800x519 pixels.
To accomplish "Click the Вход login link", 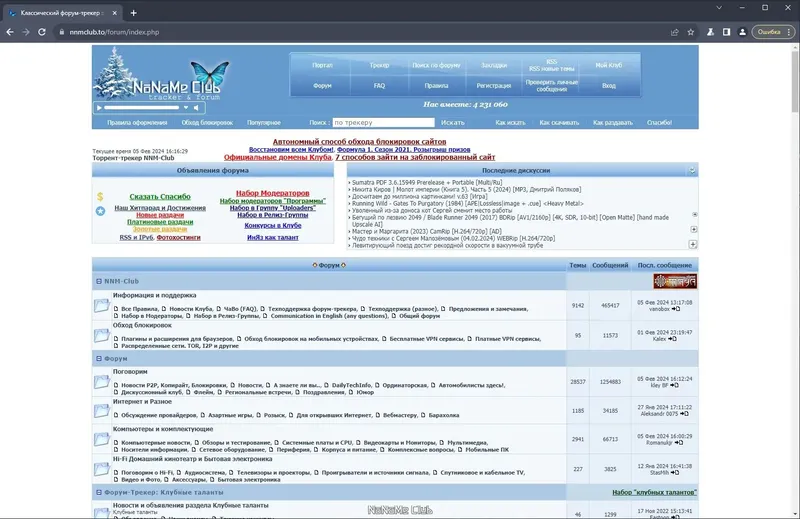I will (609, 86).
